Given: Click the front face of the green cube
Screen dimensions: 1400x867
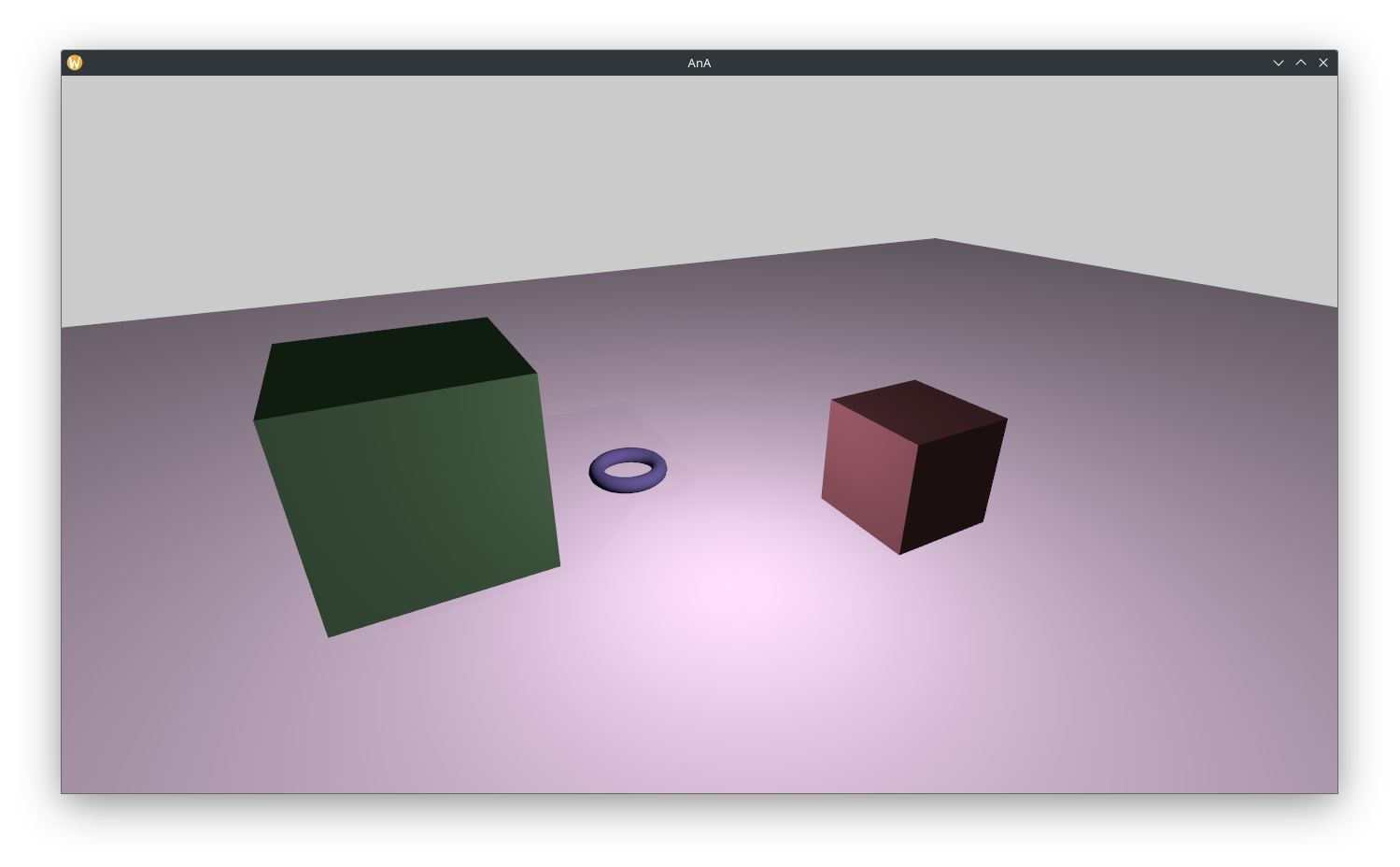Looking at the screenshot, I should click(411, 505).
